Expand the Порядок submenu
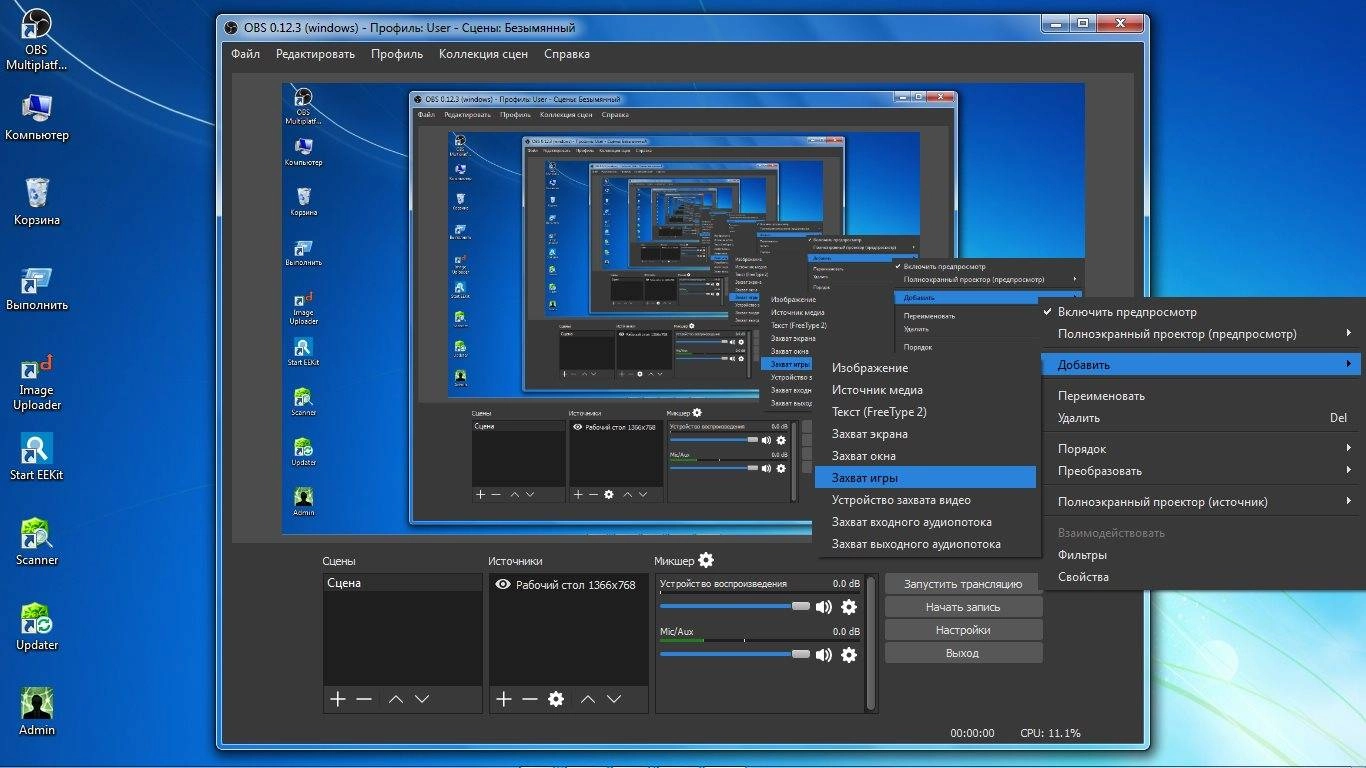The height and width of the screenshot is (768, 1366). point(1200,449)
